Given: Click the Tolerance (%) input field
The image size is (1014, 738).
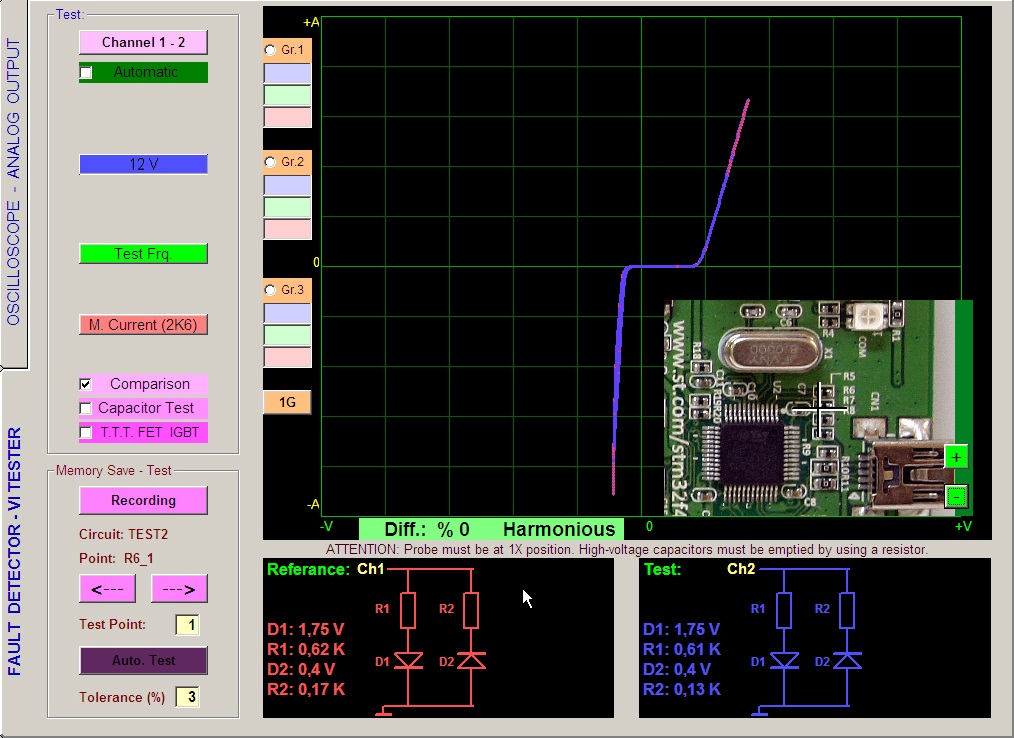Looking at the screenshot, I should click(187, 697).
